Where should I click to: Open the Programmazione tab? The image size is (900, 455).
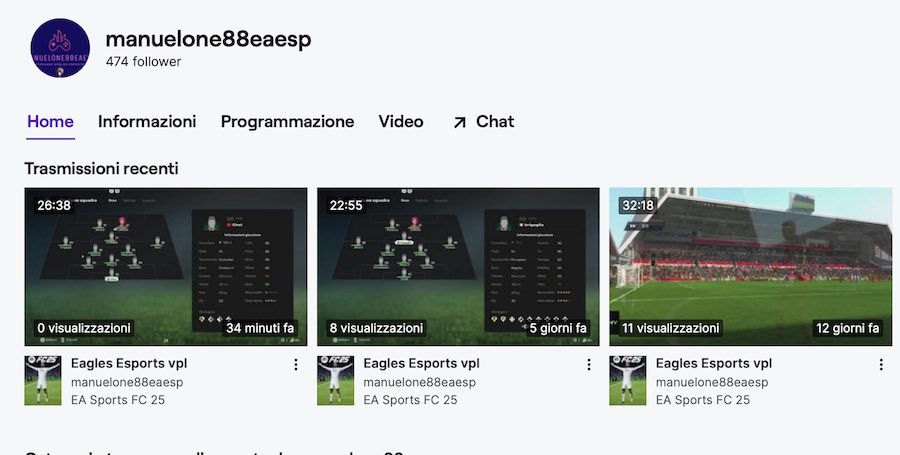(287, 122)
